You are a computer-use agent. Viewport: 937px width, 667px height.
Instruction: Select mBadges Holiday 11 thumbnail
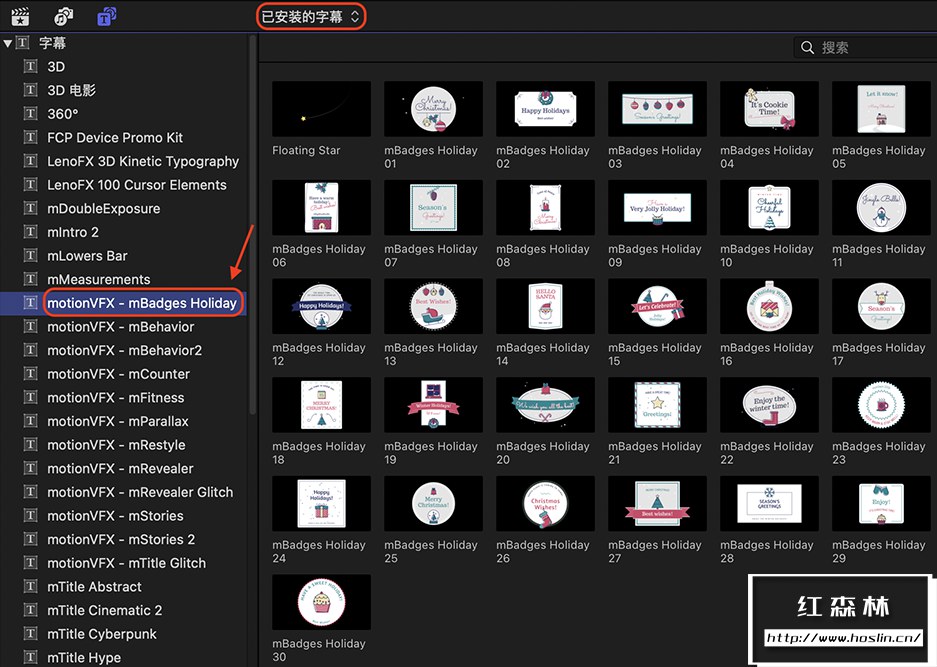point(881,208)
